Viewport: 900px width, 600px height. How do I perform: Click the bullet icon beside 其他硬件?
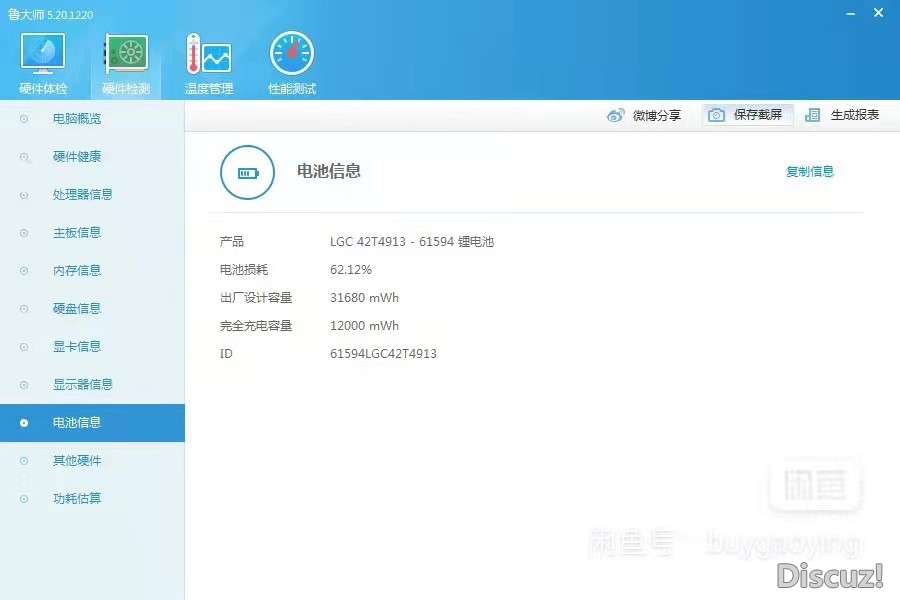(x=24, y=460)
